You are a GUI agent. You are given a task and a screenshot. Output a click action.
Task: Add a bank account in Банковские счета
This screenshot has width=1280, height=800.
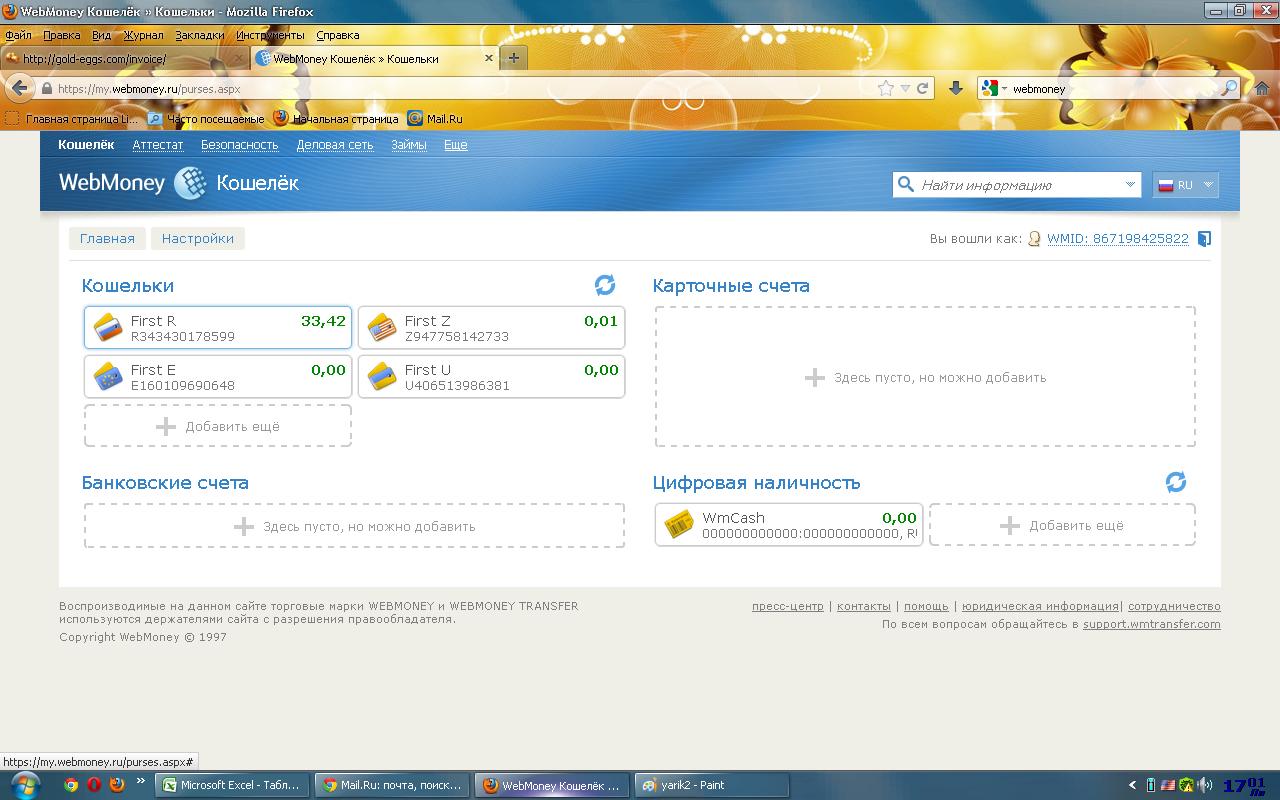(354, 526)
